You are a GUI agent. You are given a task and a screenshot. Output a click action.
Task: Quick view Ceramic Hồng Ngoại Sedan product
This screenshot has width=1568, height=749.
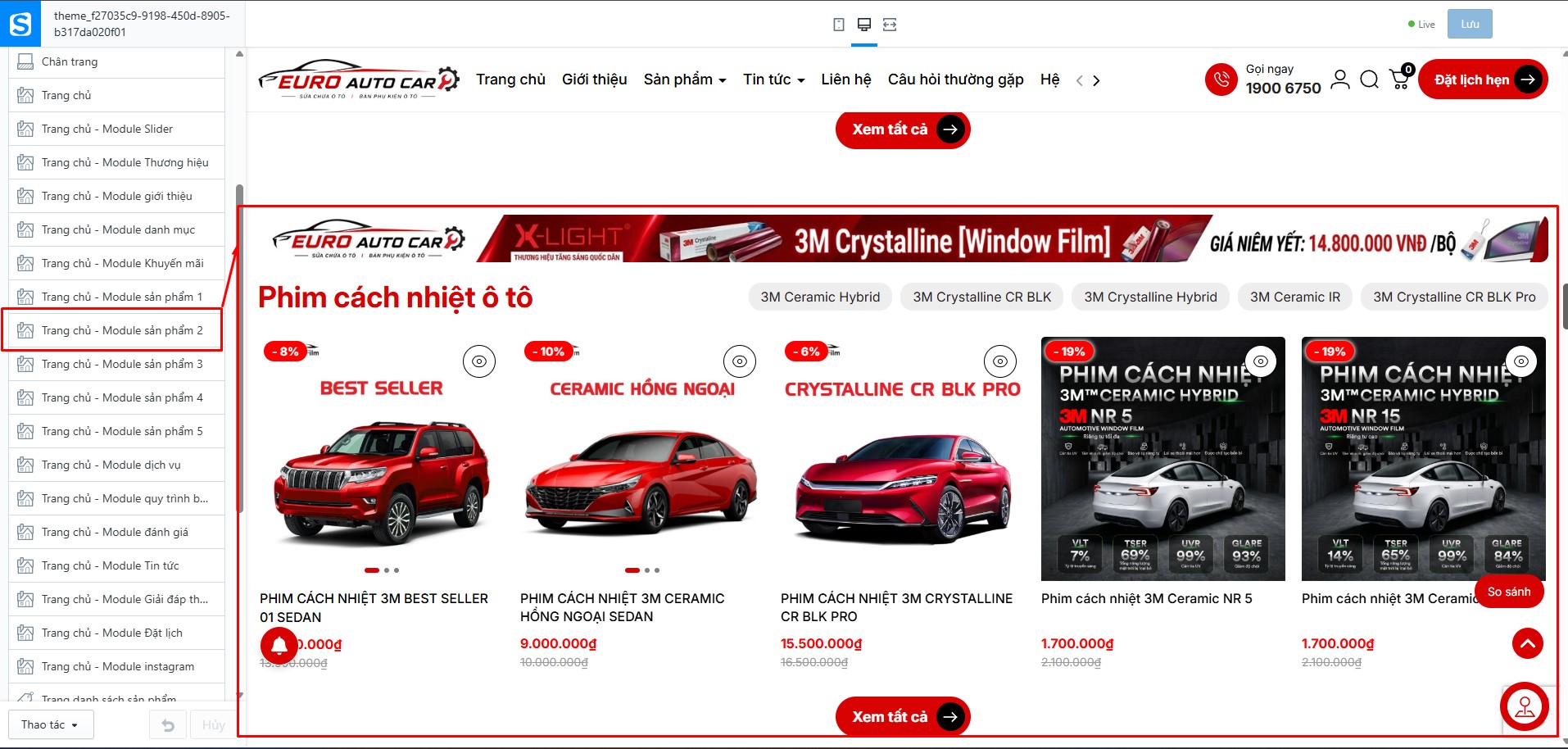click(740, 361)
